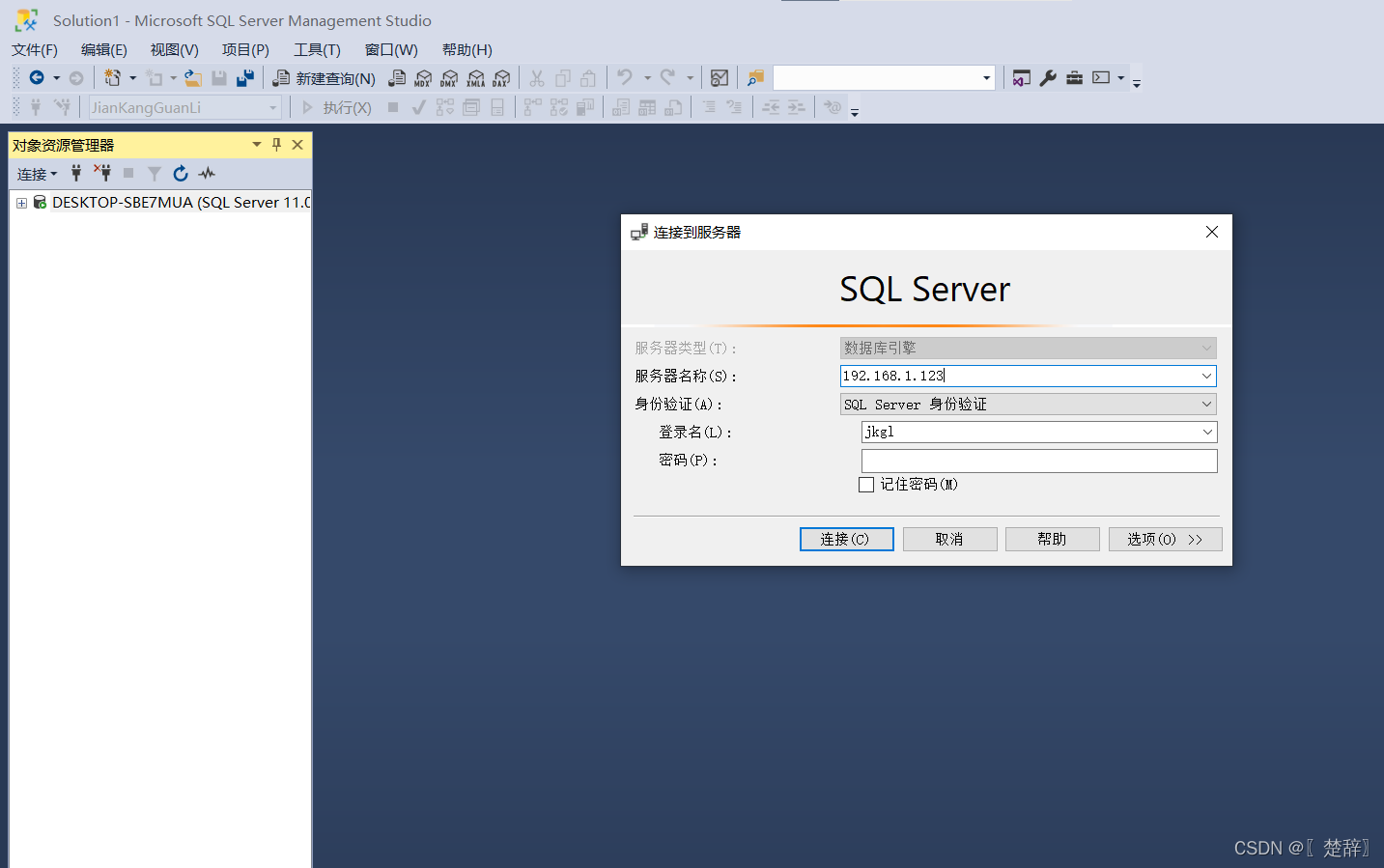The width and height of the screenshot is (1384, 868).
Task: Open the 身份验证 authentication dropdown
Action: [1206, 404]
